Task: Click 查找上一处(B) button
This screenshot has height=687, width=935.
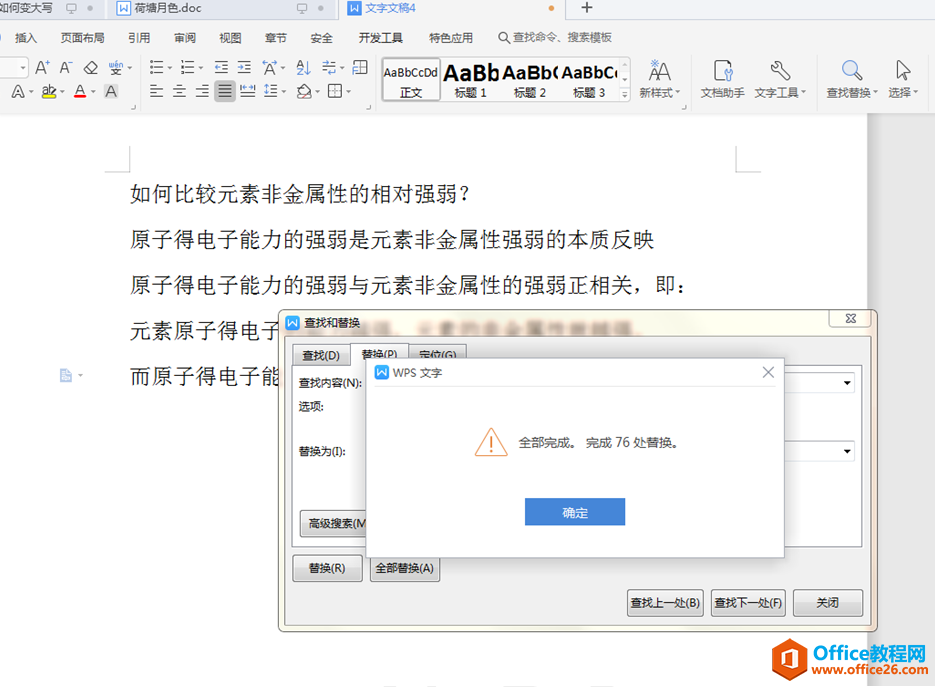Action: pos(665,602)
